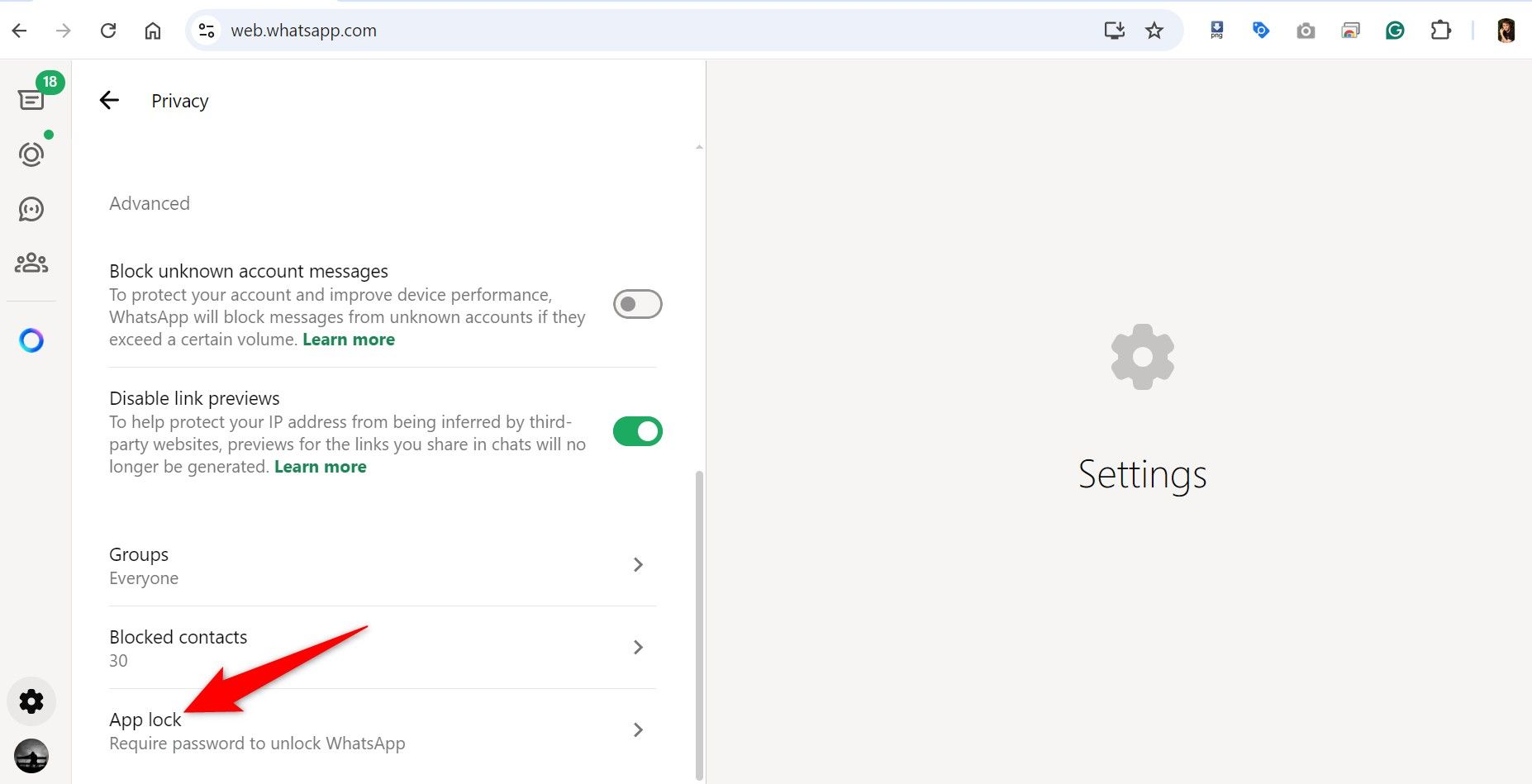The image size is (1532, 784).
Task: Bookmark this page with the star
Action: tap(1154, 31)
